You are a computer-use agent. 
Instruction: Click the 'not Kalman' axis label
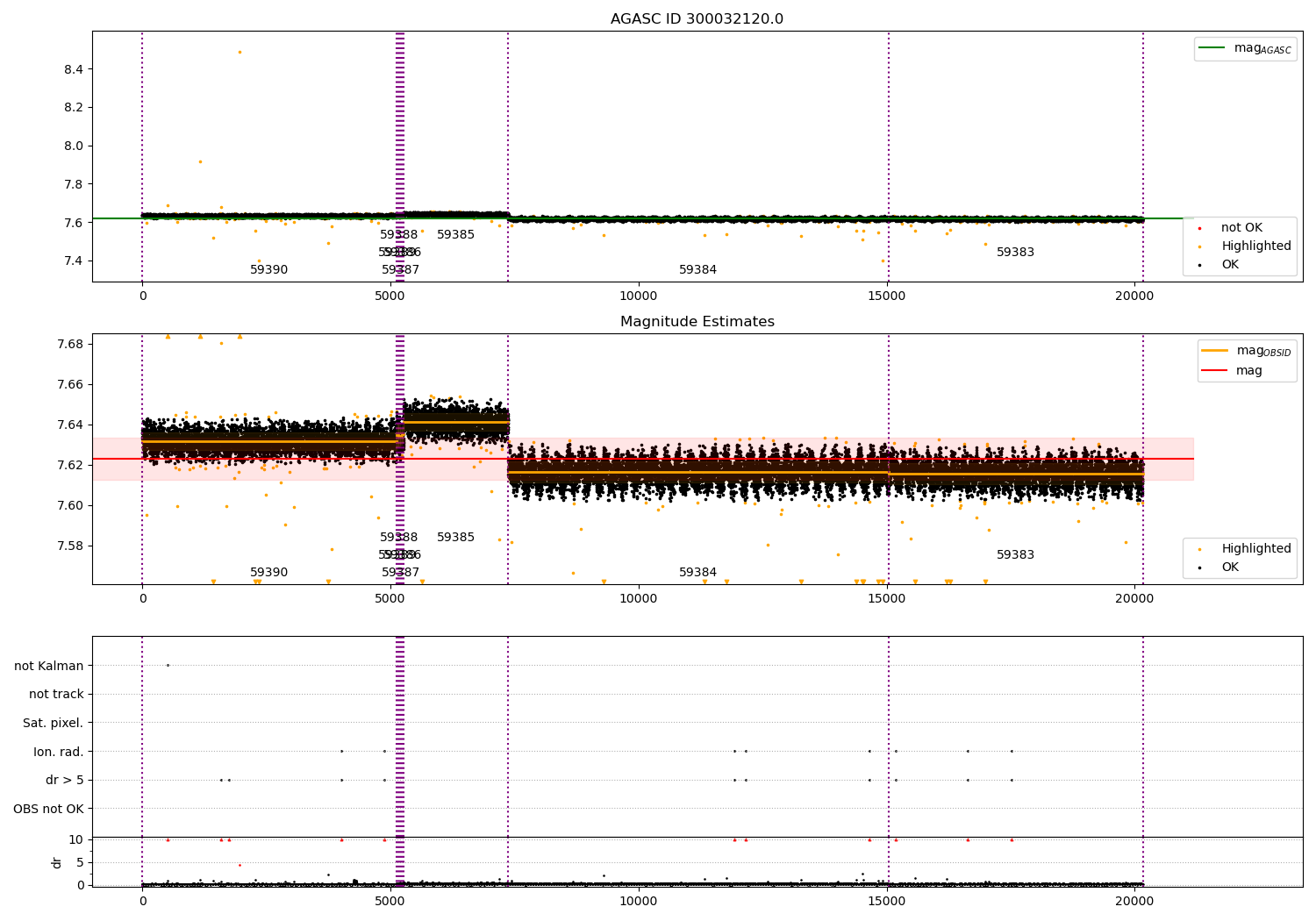pyautogui.click(x=49, y=666)
